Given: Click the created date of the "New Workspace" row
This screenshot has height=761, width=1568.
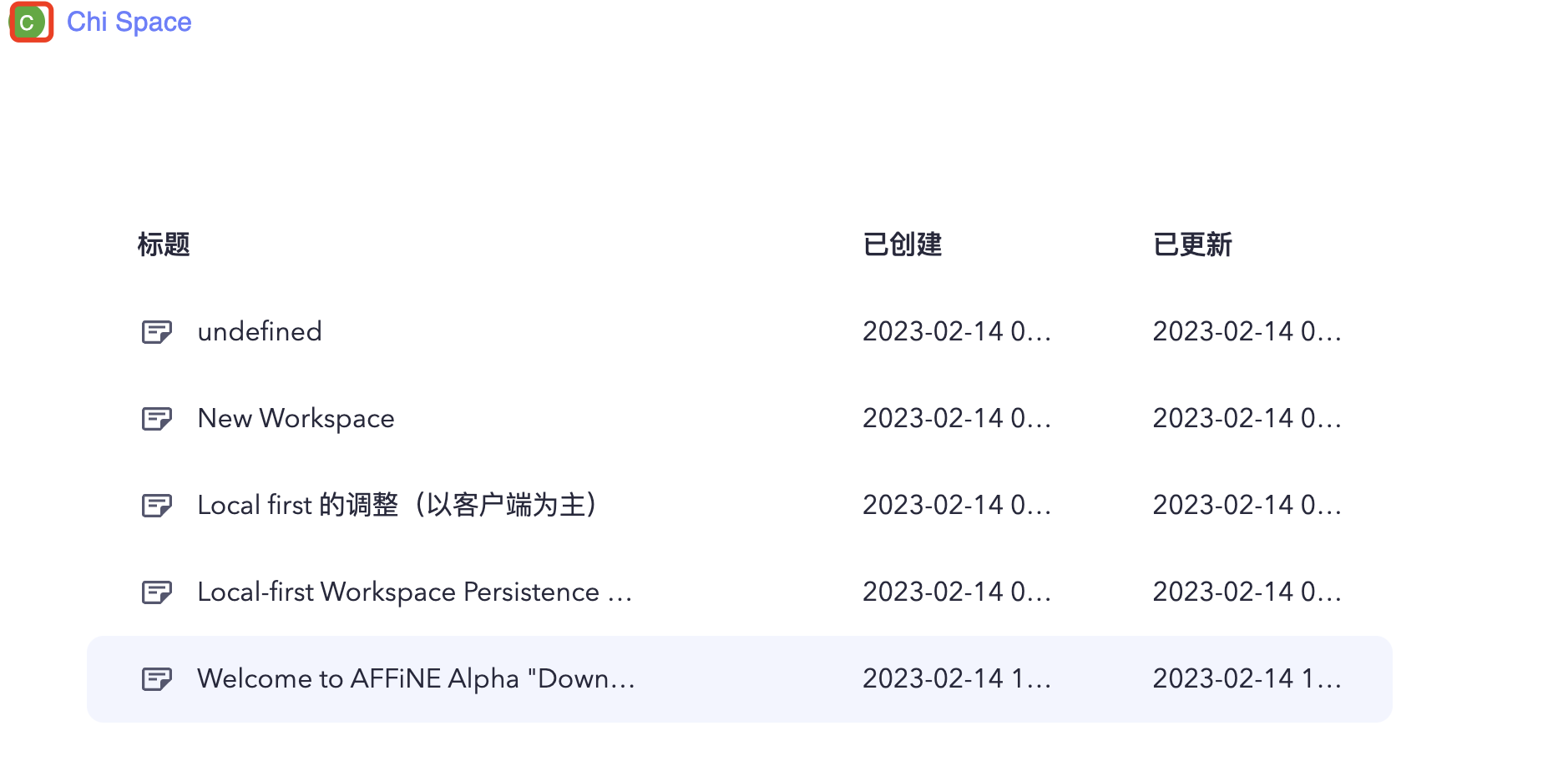Looking at the screenshot, I should click(x=957, y=418).
